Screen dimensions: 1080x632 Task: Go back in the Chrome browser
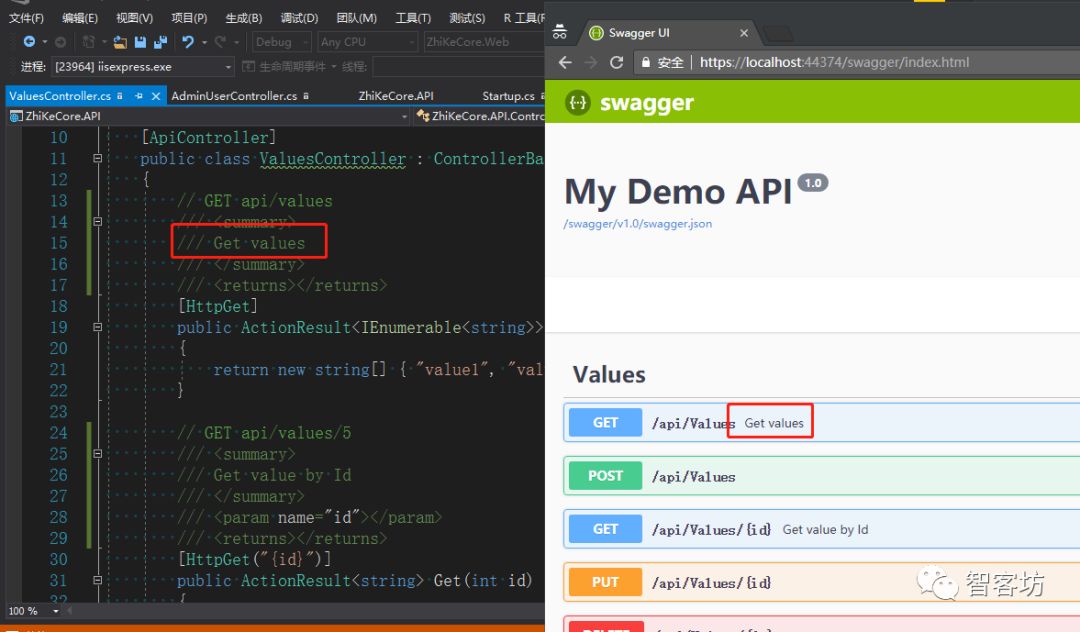(x=565, y=63)
